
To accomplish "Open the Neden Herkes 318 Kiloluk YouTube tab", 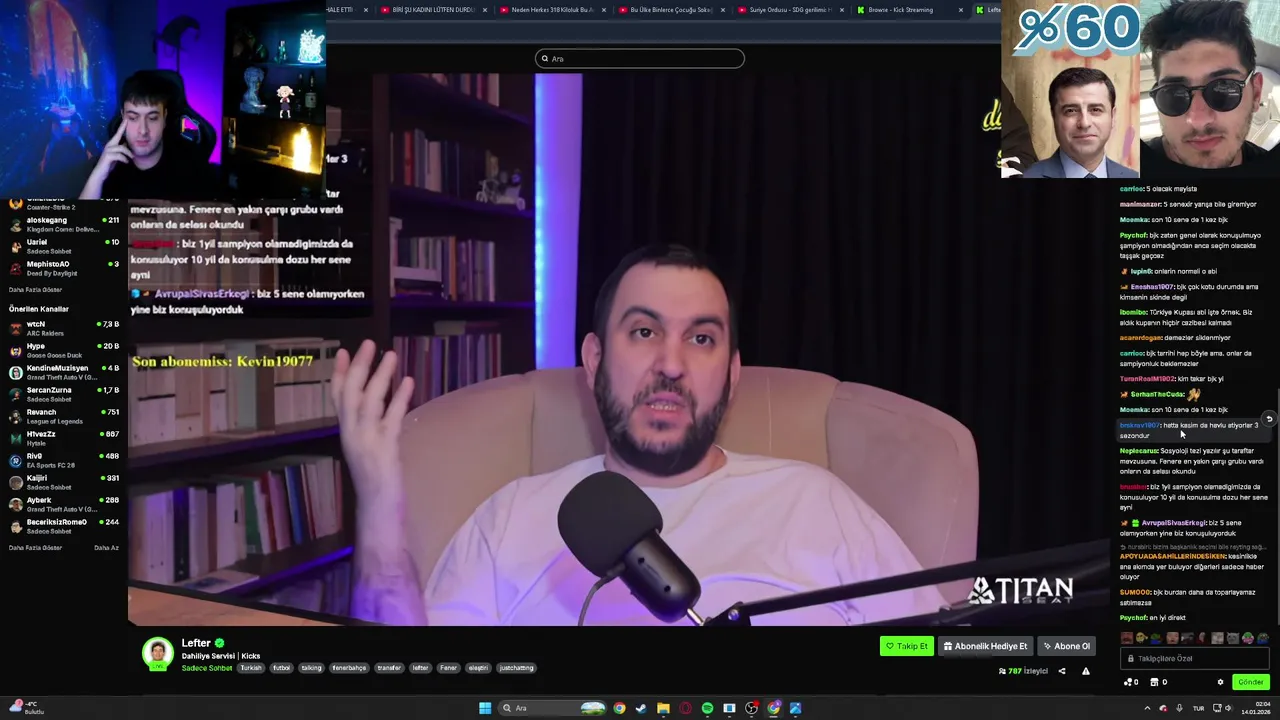I will 552,10.
